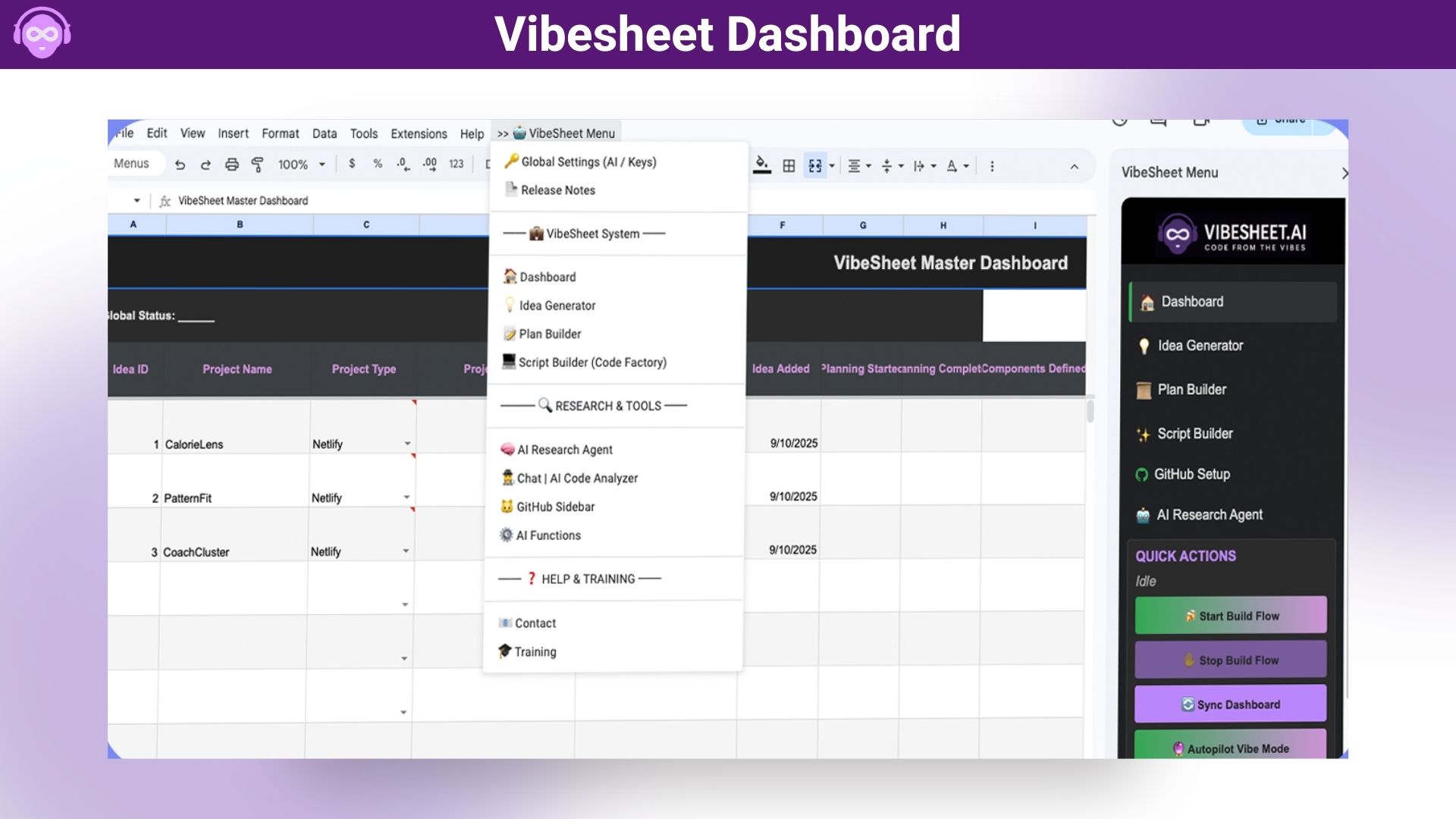1456x819 pixels.
Task: Select Script Builder (Code Factory) menu entry
Action: coord(591,362)
